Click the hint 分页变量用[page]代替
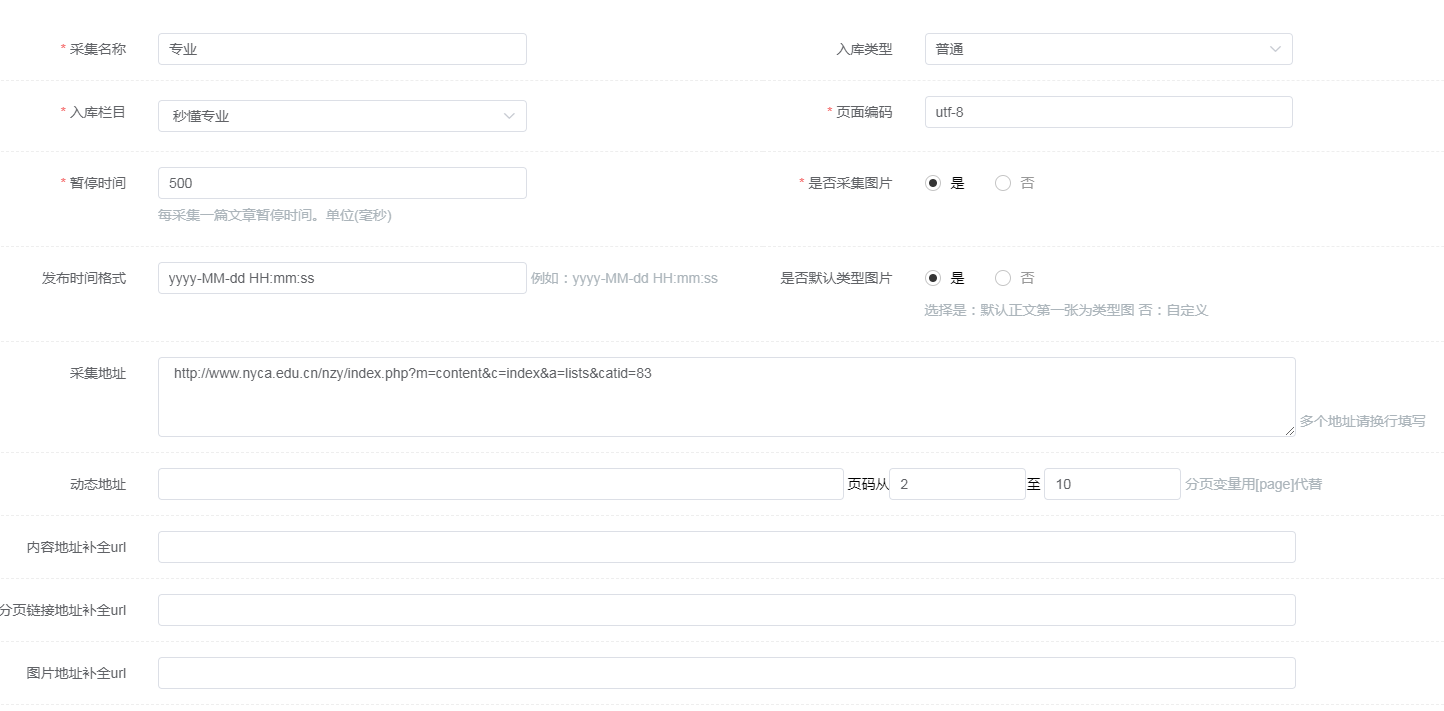The height and width of the screenshot is (711, 1444). pyautogui.click(x=1254, y=484)
